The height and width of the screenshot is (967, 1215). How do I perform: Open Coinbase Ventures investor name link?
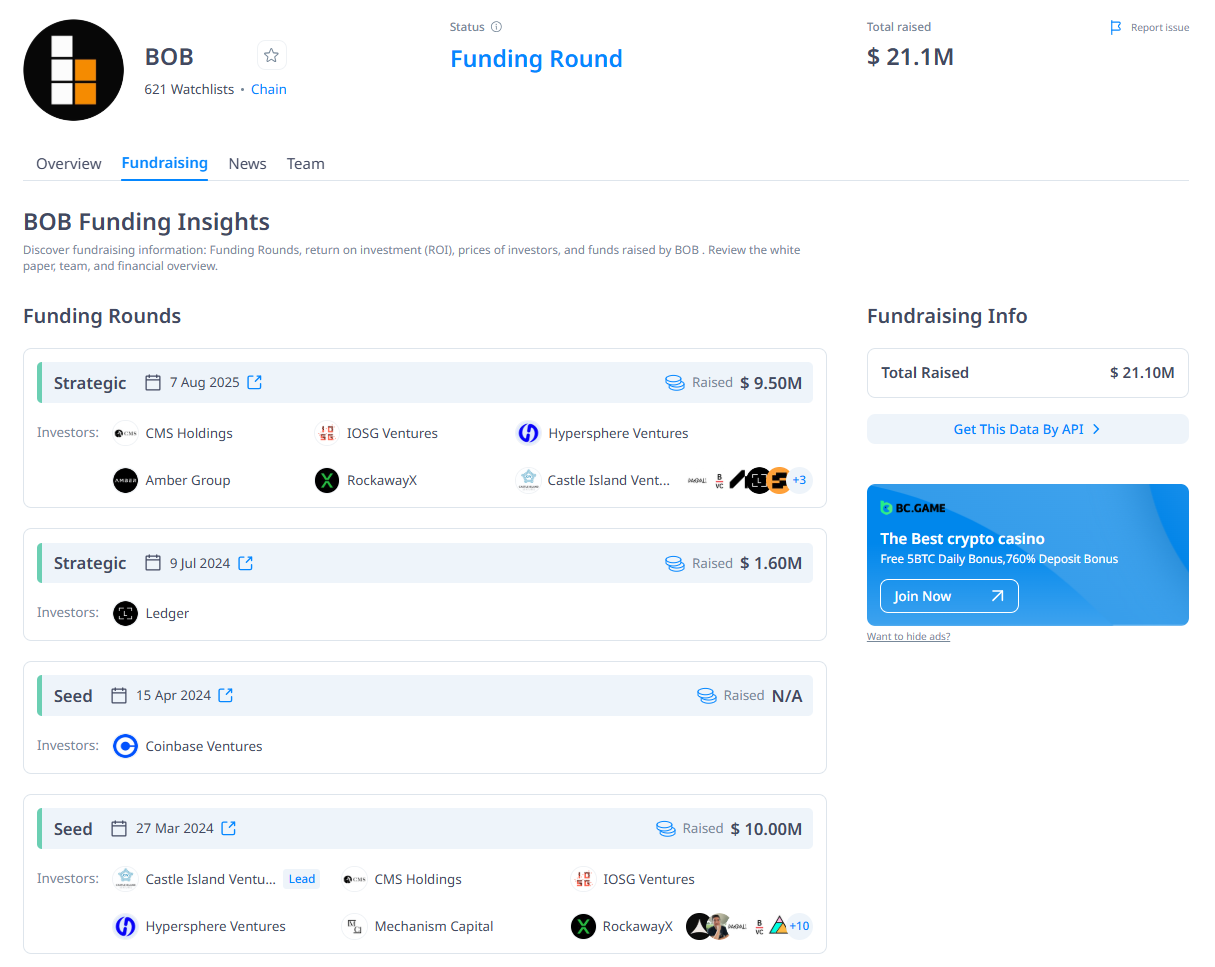(x=204, y=746)
